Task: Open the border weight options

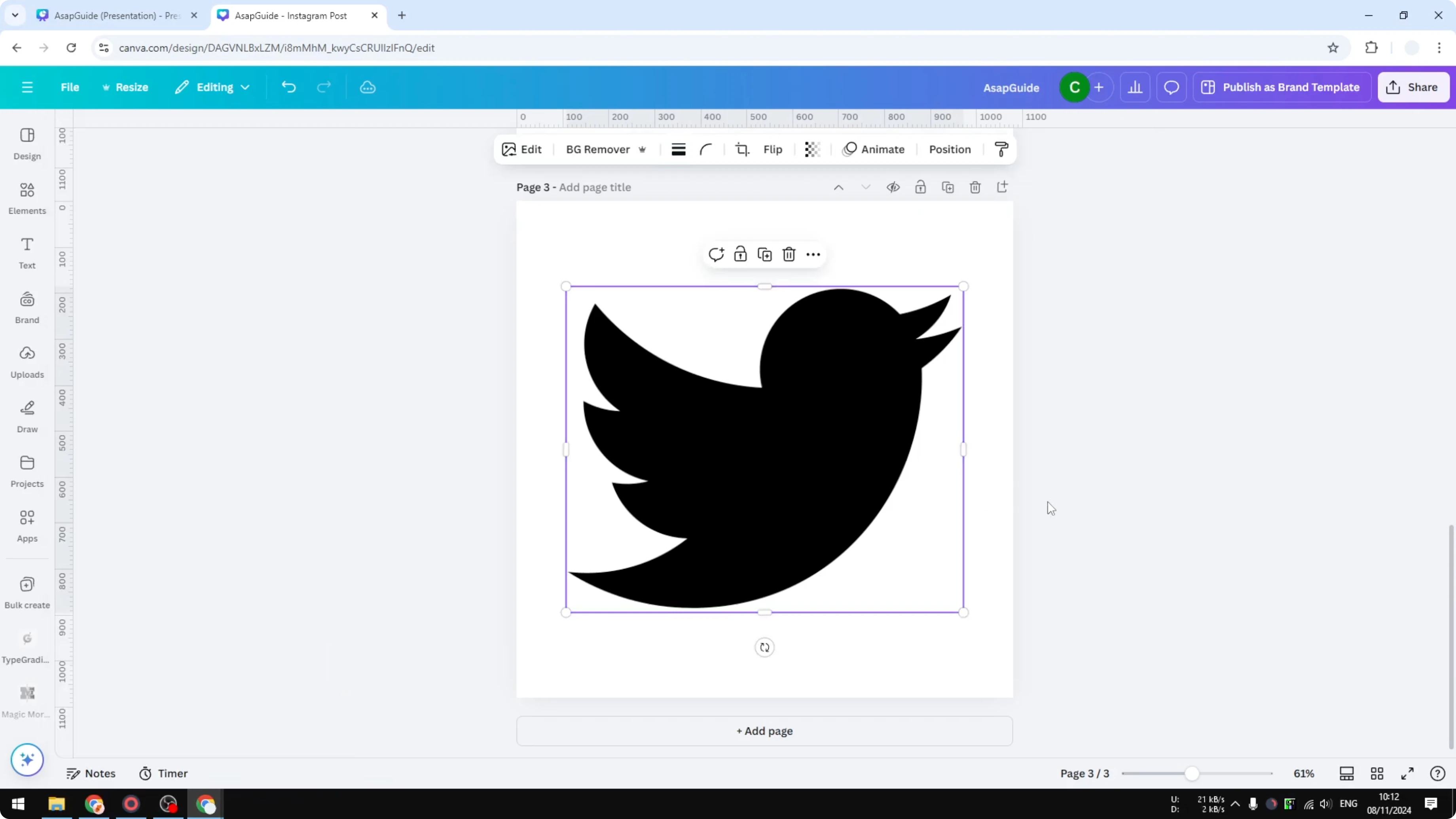Action: coord(678,149)
